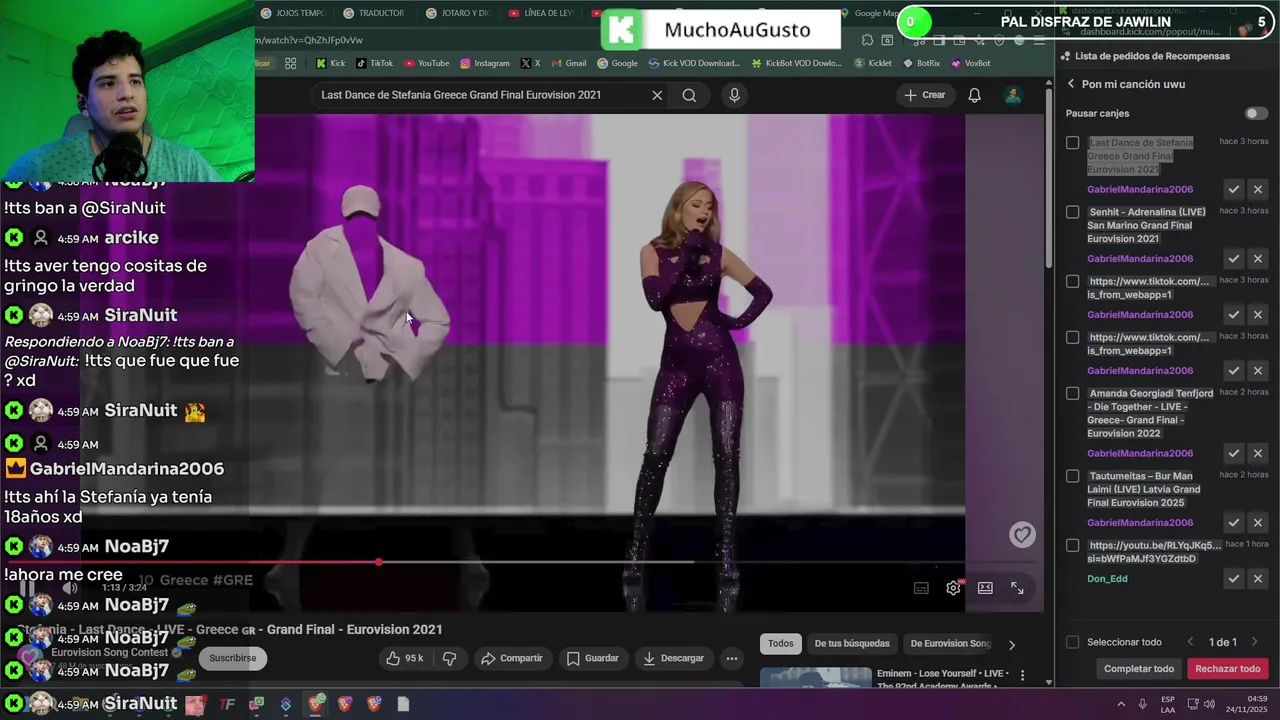The image size is (1280, 720).
Task: Approve the Tautumeitas Bur Man Laimi request
Action: 1234,523
